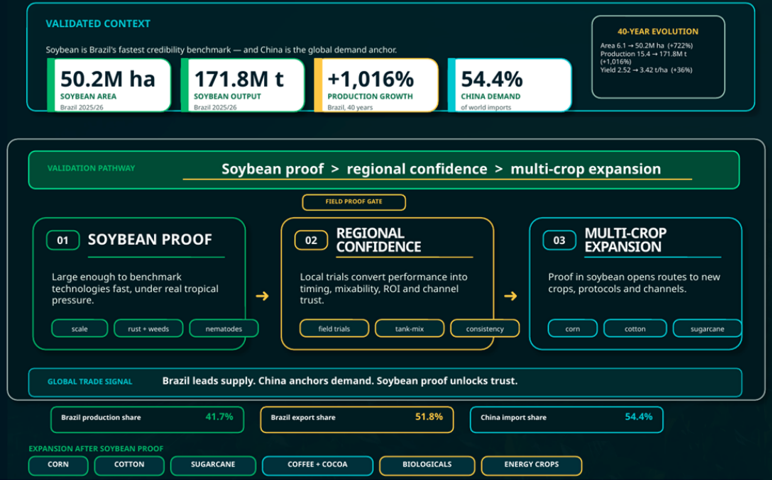The height and width of the screenshot is (480, 772).
Task: Click the rust + weeds tag
Action: [x=148, y=329]
